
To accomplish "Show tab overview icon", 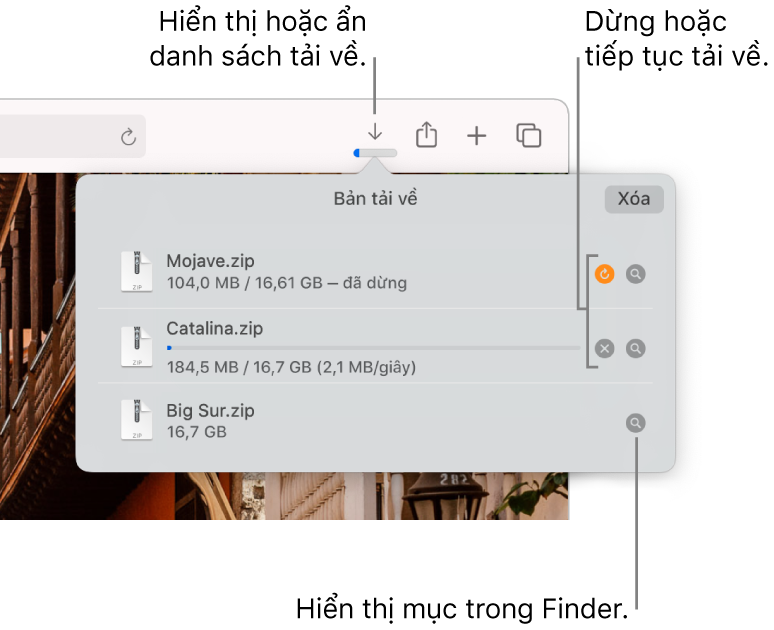I will 529,135.
